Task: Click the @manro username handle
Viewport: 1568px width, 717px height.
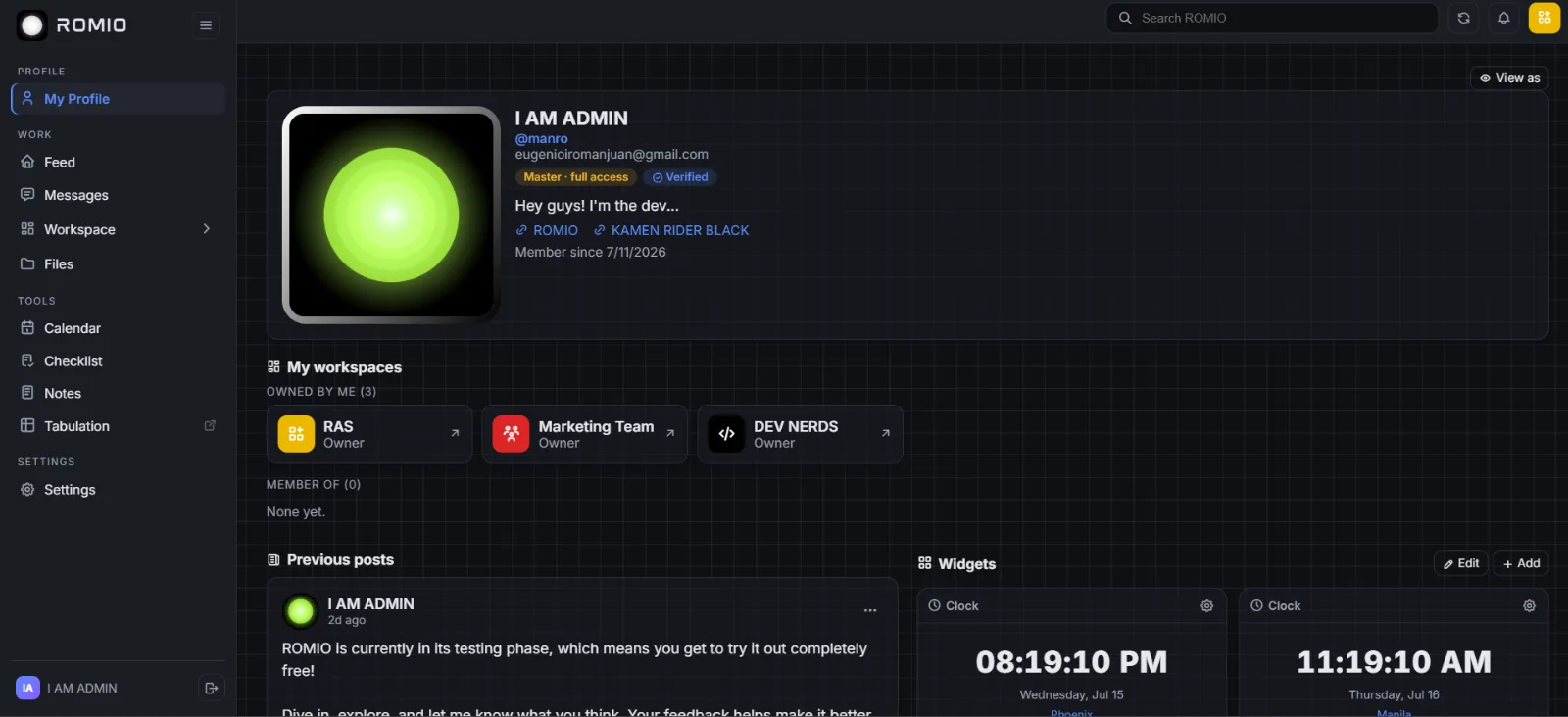Action: click(x=541, y=139)
